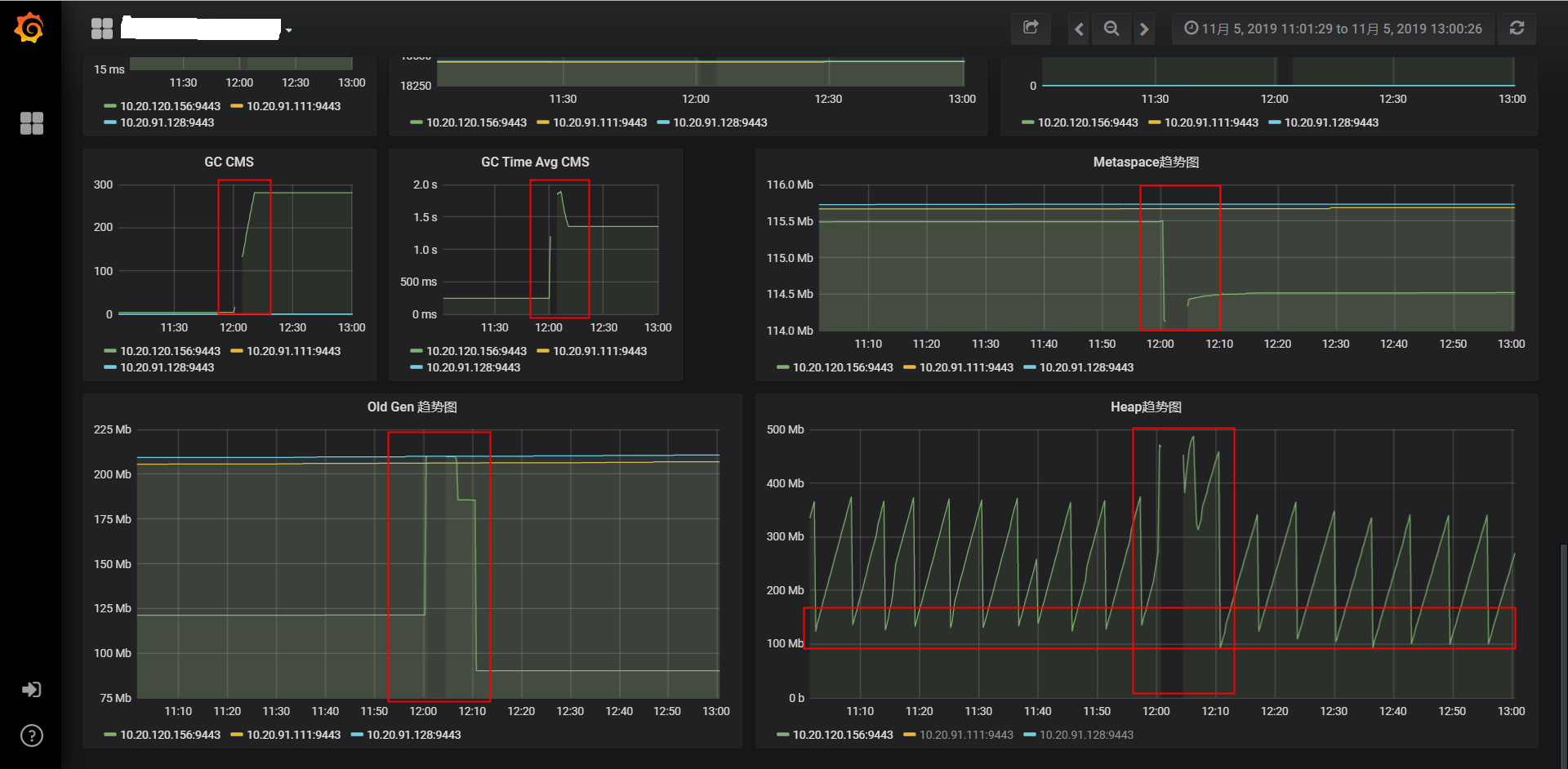Toggle 10.20.120.156:9443 in GC Time Avg CMS legend
Screen dimensions: 1568x769
click(x=476, y=351)
